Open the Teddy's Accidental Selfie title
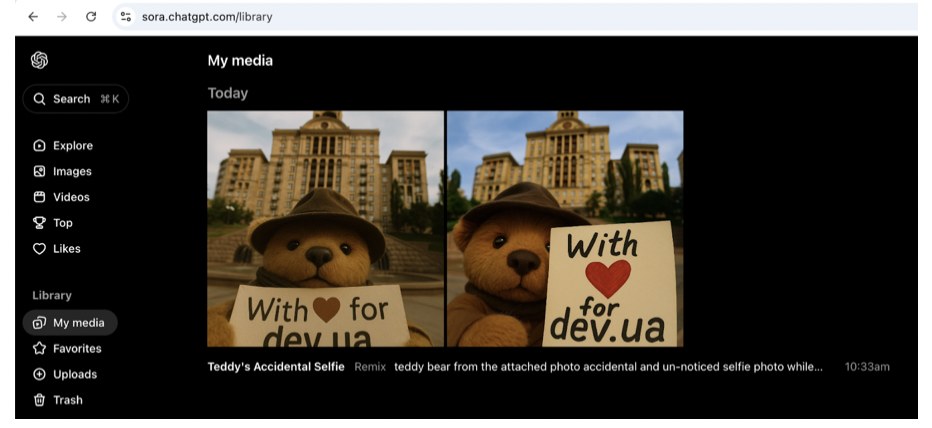The height and width of the screenshot is (428, 932). pyautogui.click(x=276, y=367)
